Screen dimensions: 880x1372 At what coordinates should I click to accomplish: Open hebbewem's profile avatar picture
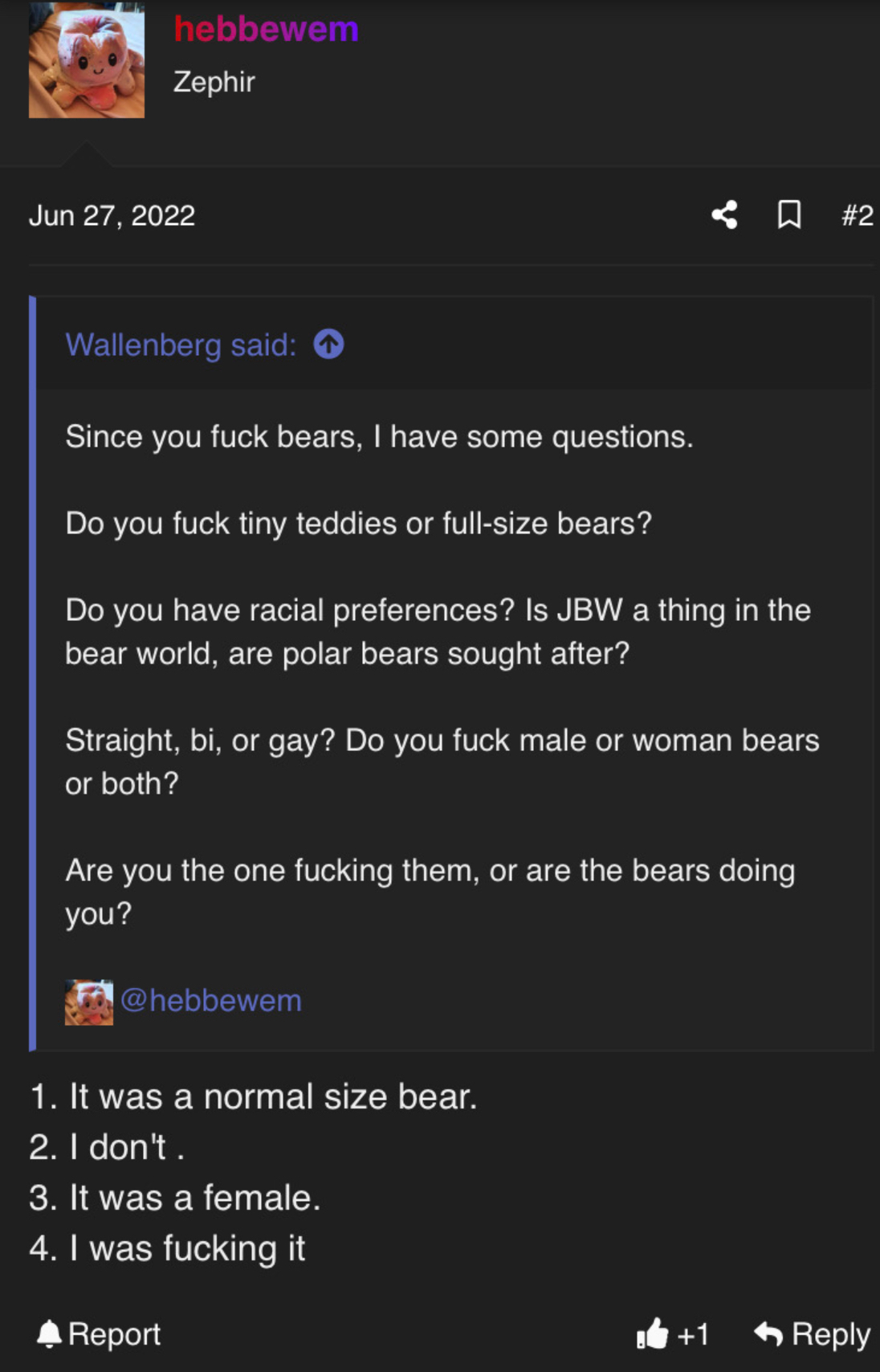pos(87,62)
